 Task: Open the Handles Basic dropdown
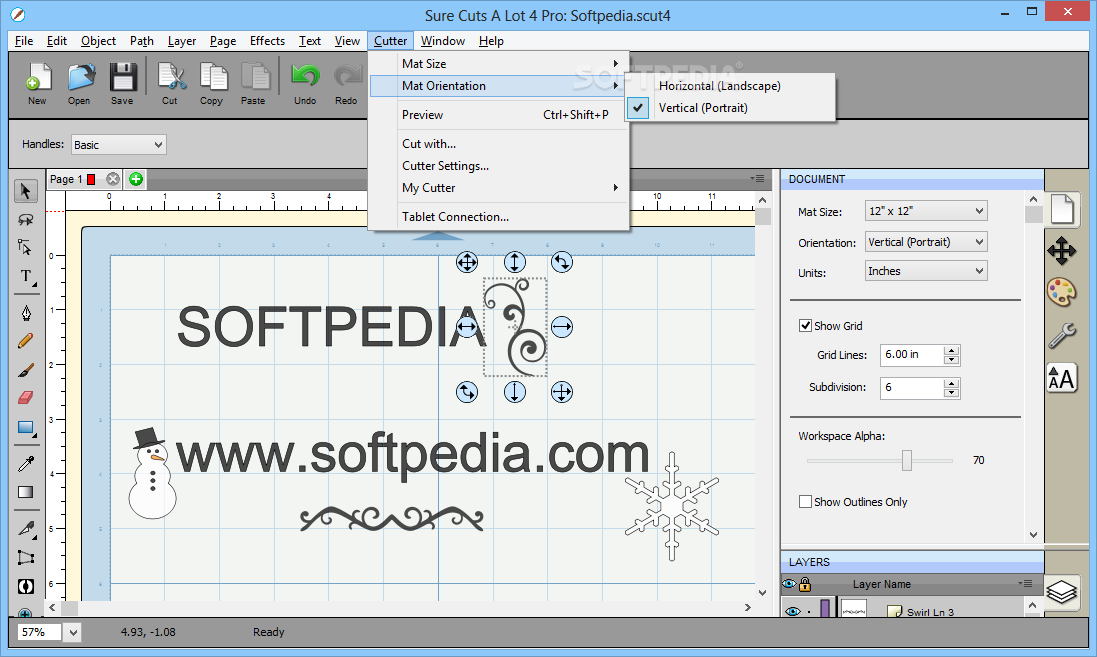click(x=119, y=145)
